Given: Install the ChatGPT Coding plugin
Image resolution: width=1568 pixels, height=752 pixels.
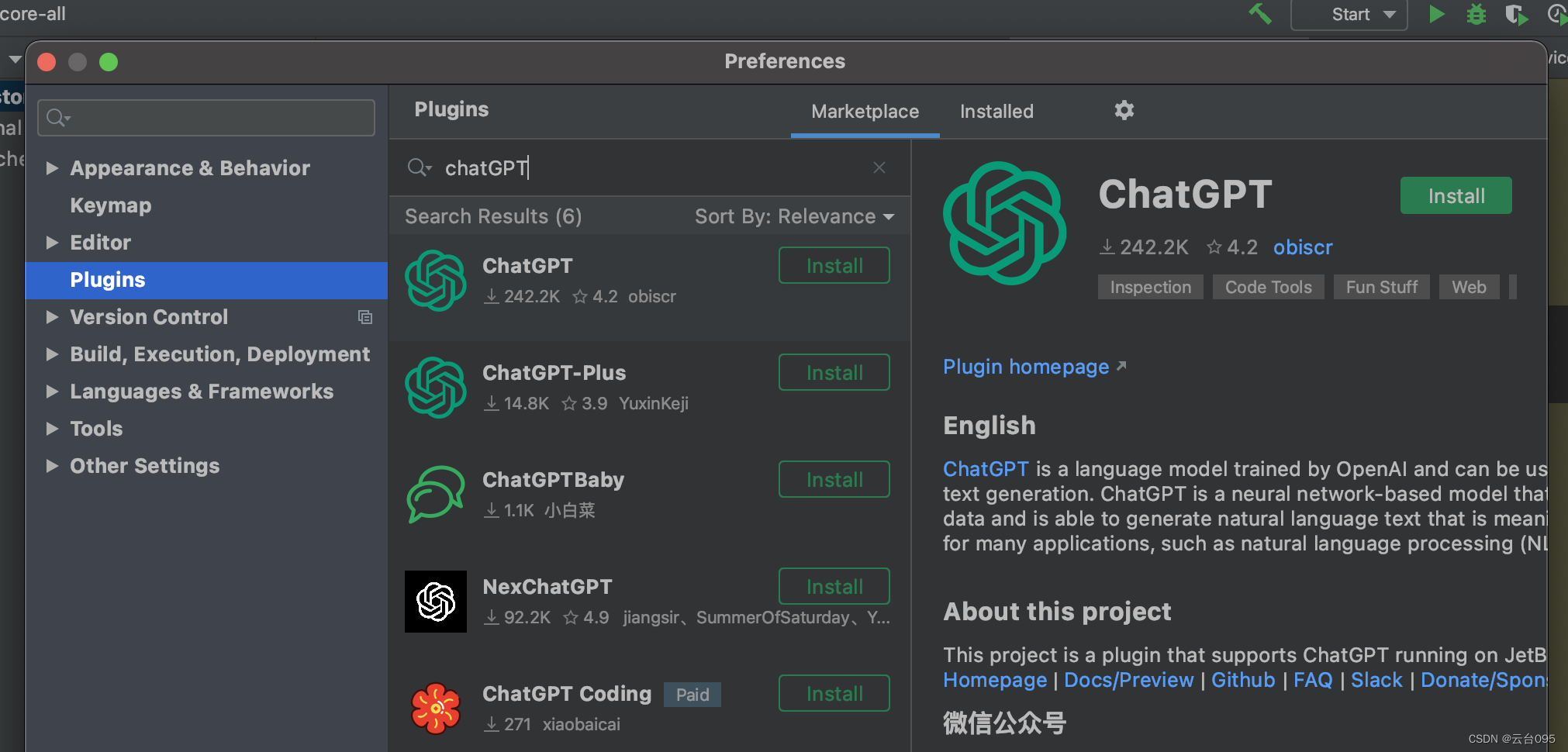Looking at the screenshot, I should (x=834, y=694).
